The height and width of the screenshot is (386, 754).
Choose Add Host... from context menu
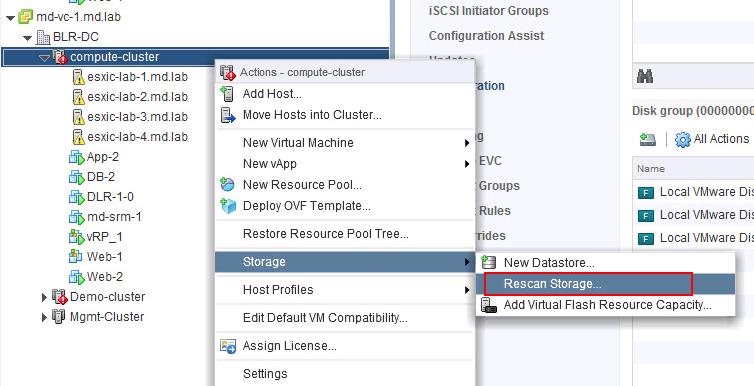(x=344, y=94)
